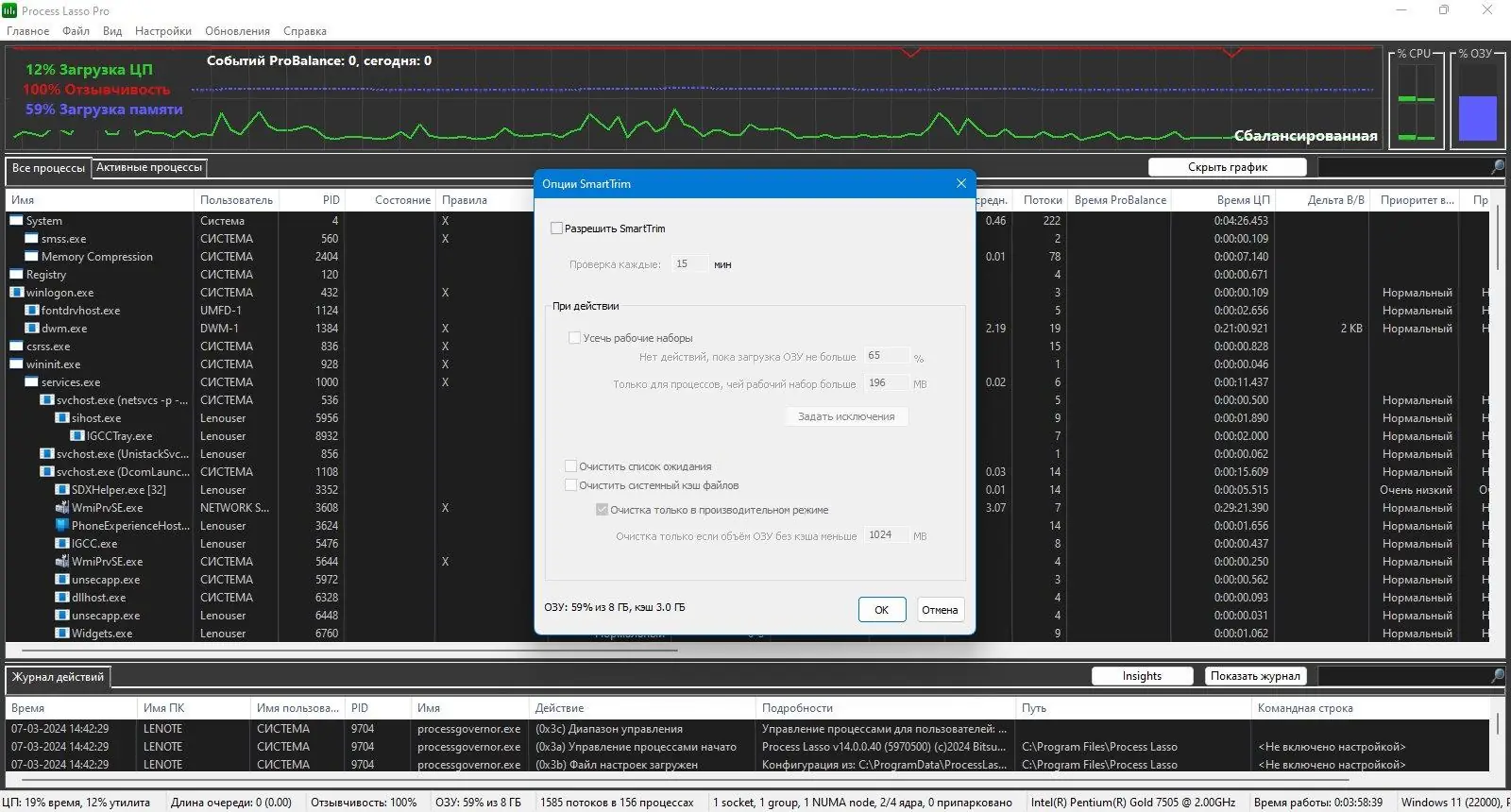
Task: Check 'Очистить системный кэш файлов' option
Action: point(570,485)
